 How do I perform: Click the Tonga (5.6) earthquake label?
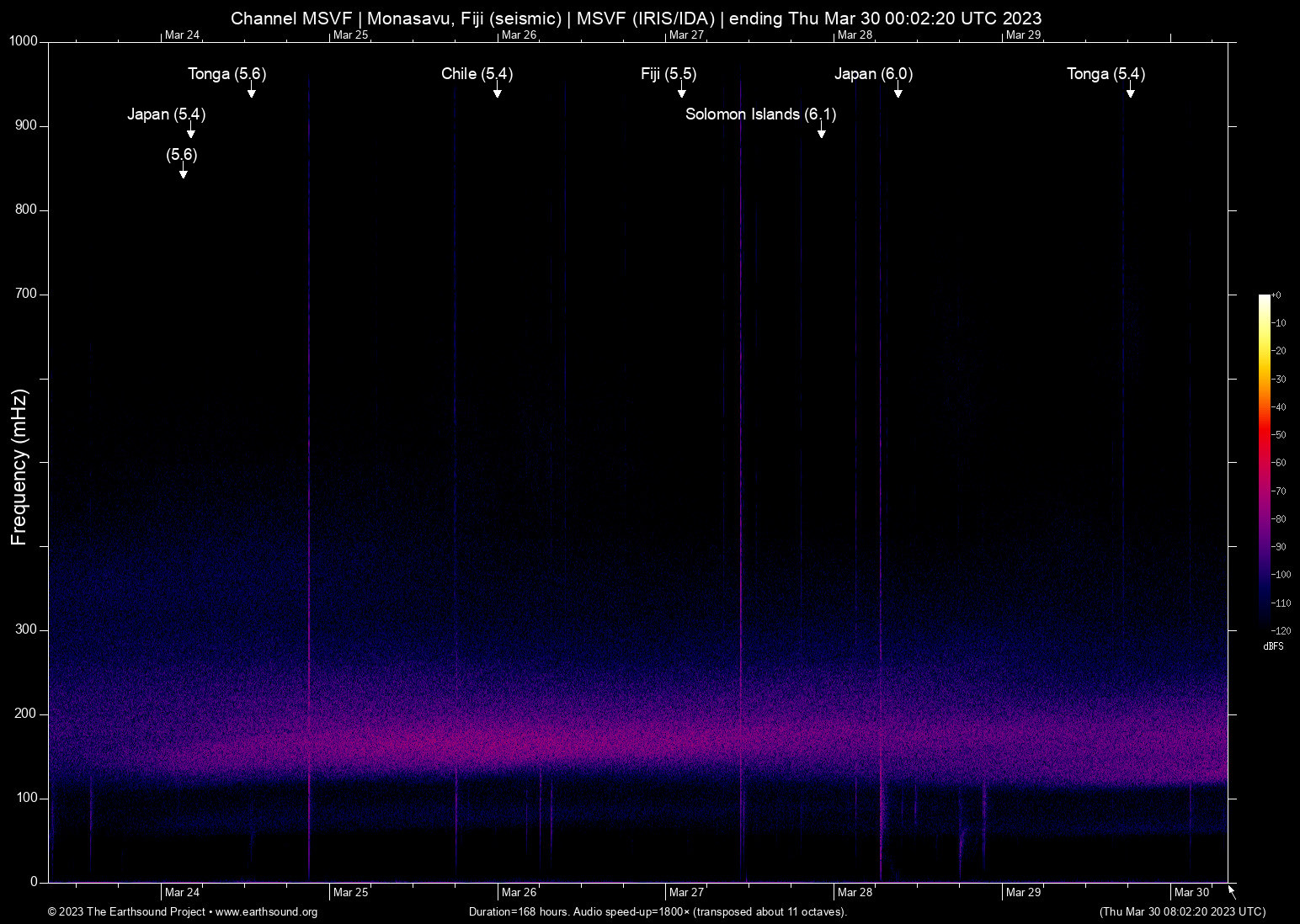[x=226, y=74]
